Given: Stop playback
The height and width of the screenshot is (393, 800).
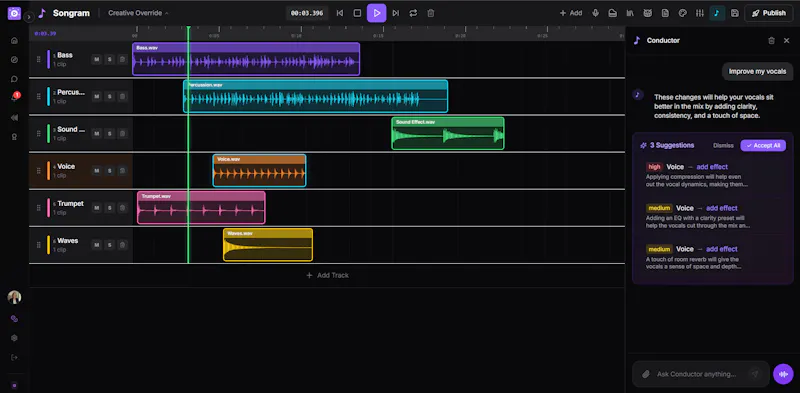Looking at the screenshot, I should click(358, 13).
